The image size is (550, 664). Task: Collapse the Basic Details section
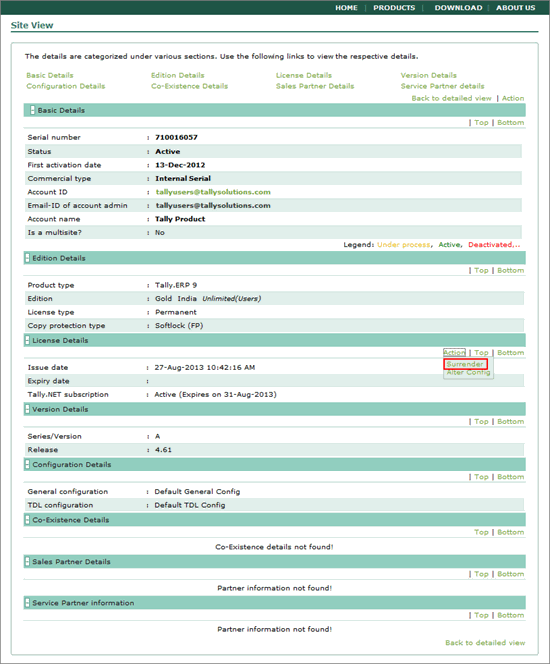33,110
